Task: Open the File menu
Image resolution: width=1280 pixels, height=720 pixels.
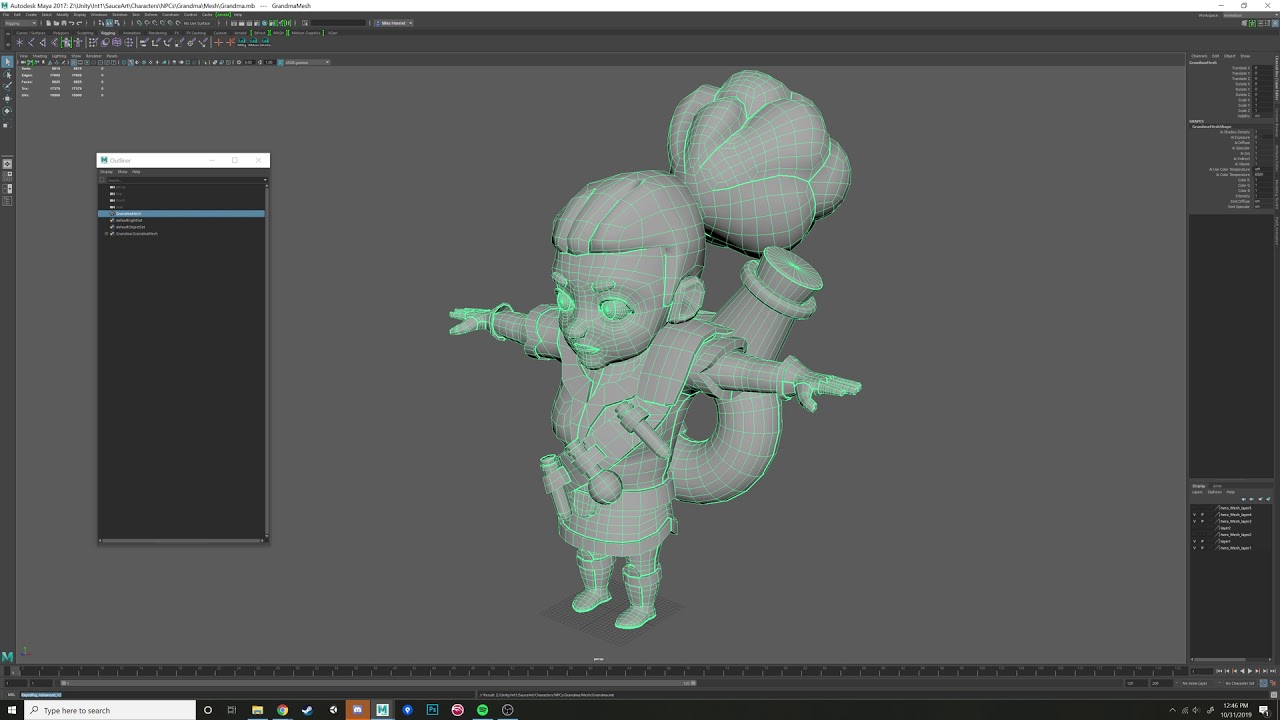Action: pos(5,15)
